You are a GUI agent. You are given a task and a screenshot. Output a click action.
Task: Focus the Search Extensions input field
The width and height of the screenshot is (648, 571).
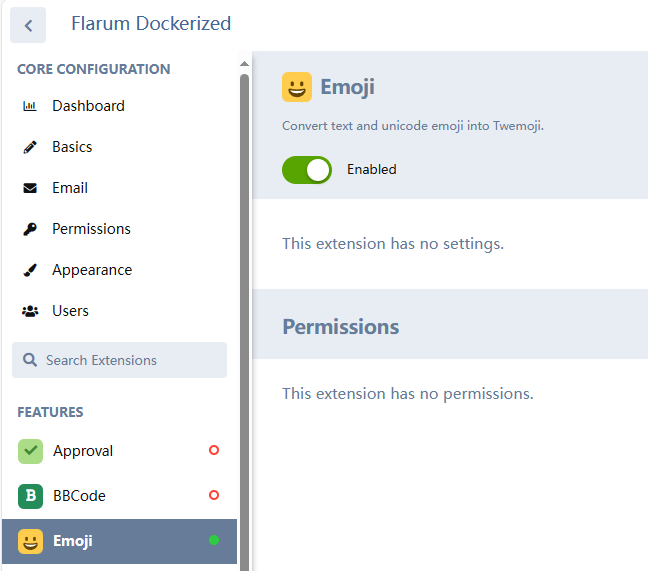click(x=119, y=360)
